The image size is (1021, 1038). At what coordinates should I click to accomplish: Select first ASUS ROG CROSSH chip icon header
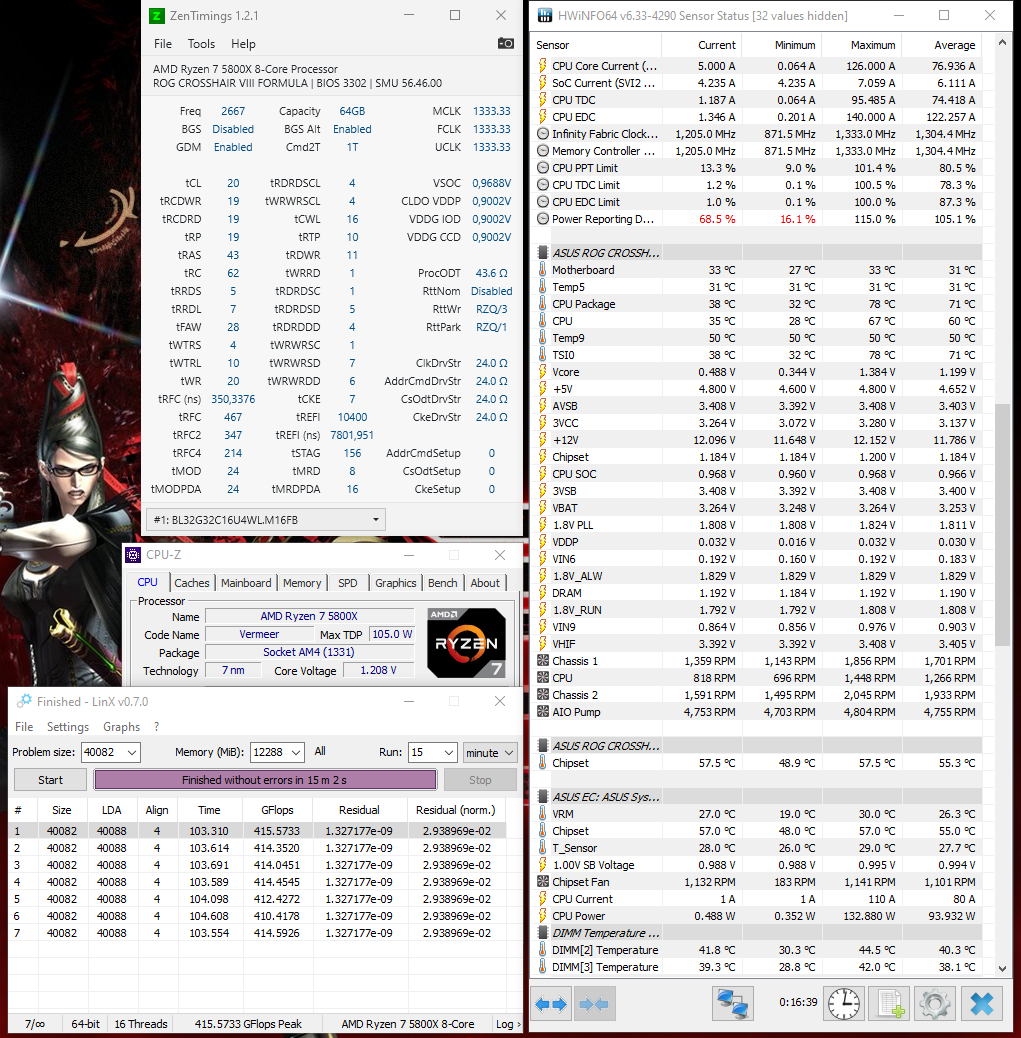coord(543,252)
